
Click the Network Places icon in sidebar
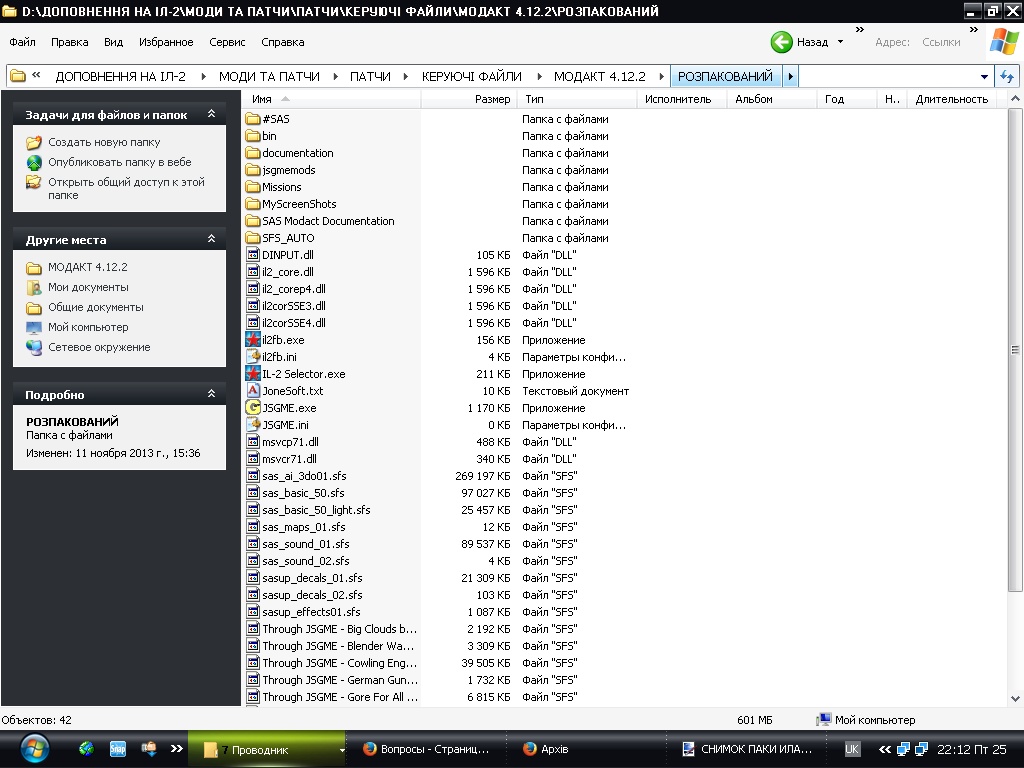click(x=34, y=347)
